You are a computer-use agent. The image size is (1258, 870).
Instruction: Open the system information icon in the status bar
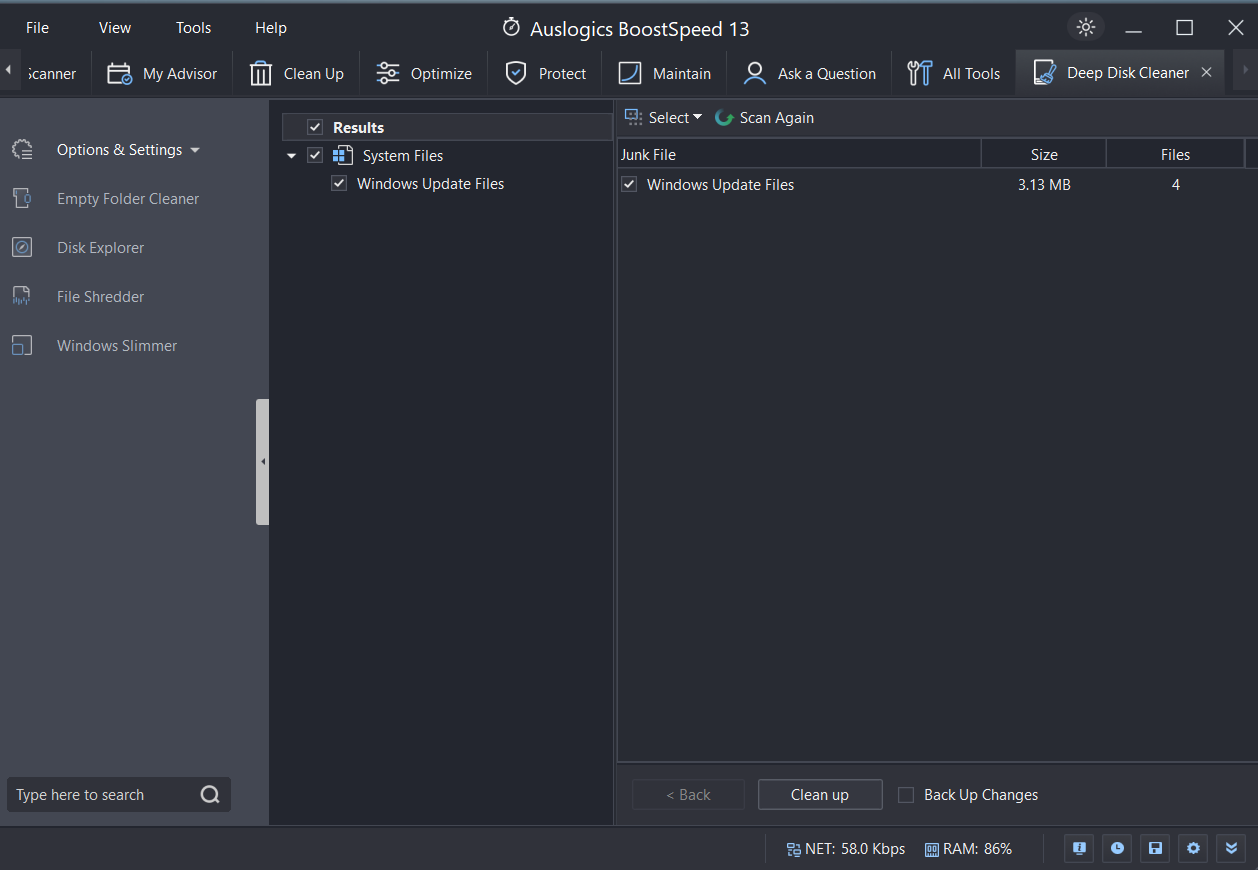pyautogui.click(x=1079, y=848)
